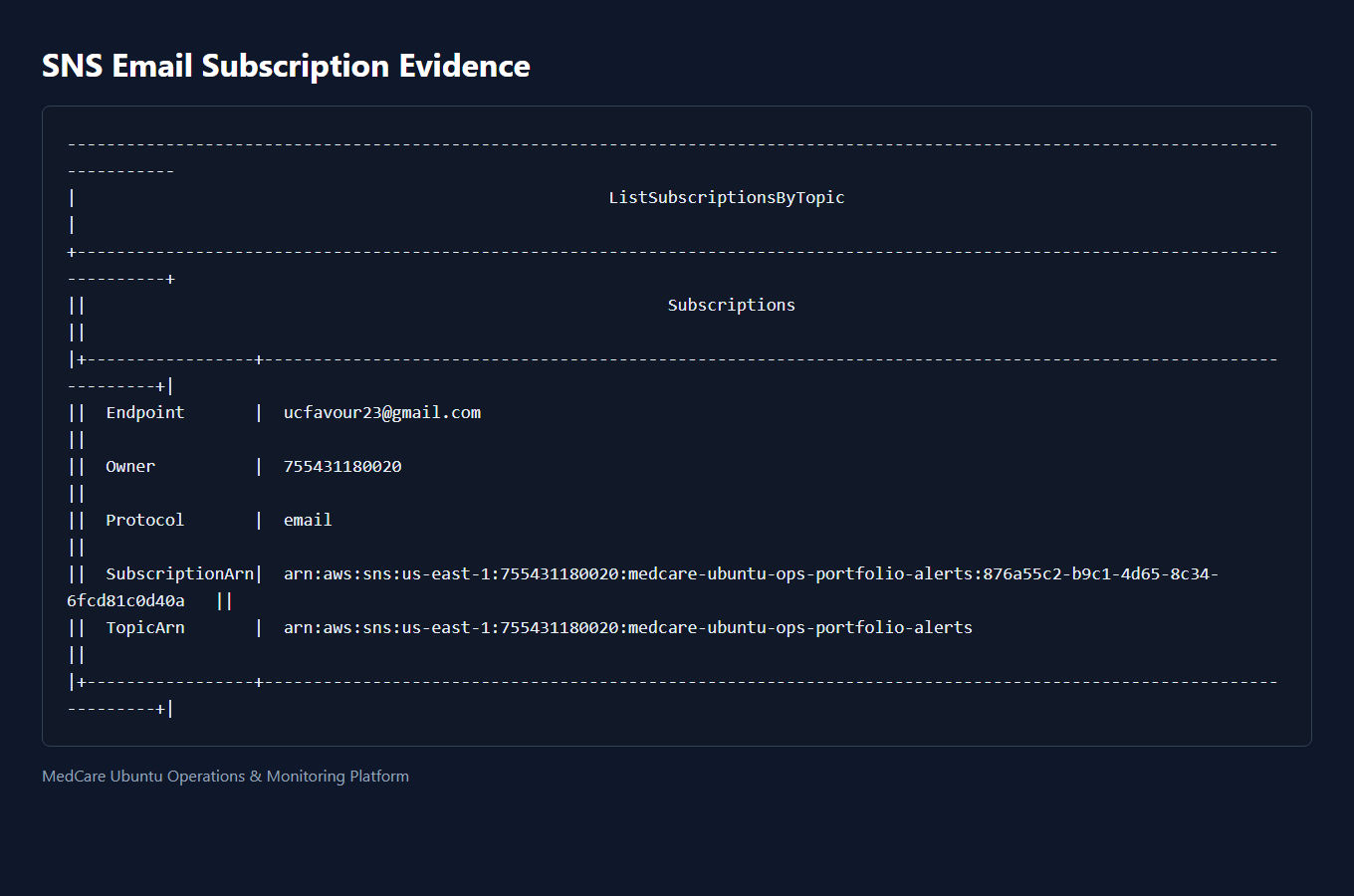Click the Subscriptions table header
Viewport: 1354px width, 896px height.
[x=732, y=305]
